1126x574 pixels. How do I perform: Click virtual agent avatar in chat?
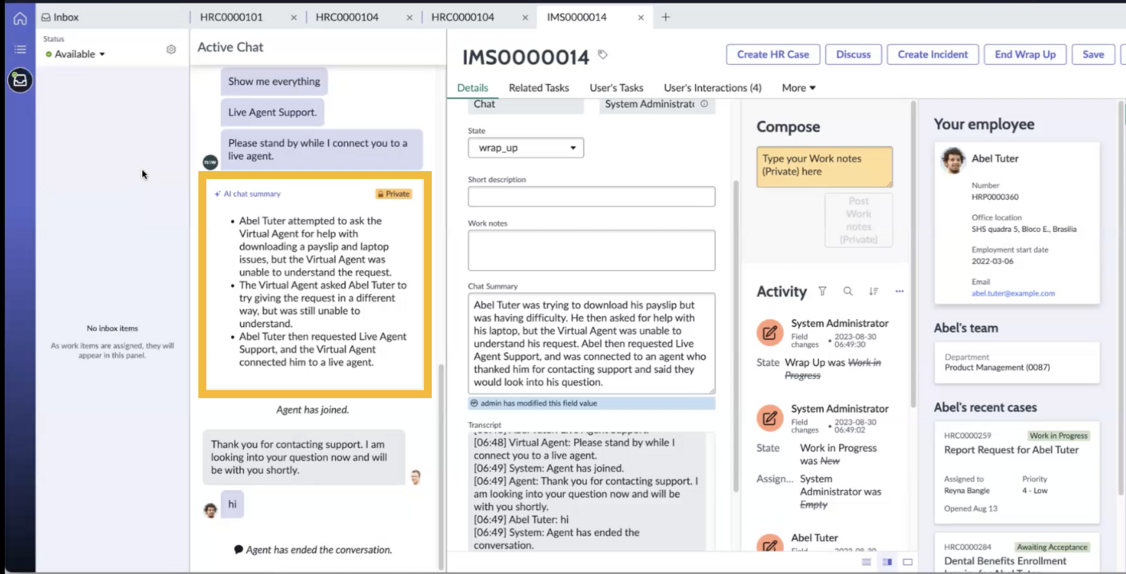pos(210,162)
